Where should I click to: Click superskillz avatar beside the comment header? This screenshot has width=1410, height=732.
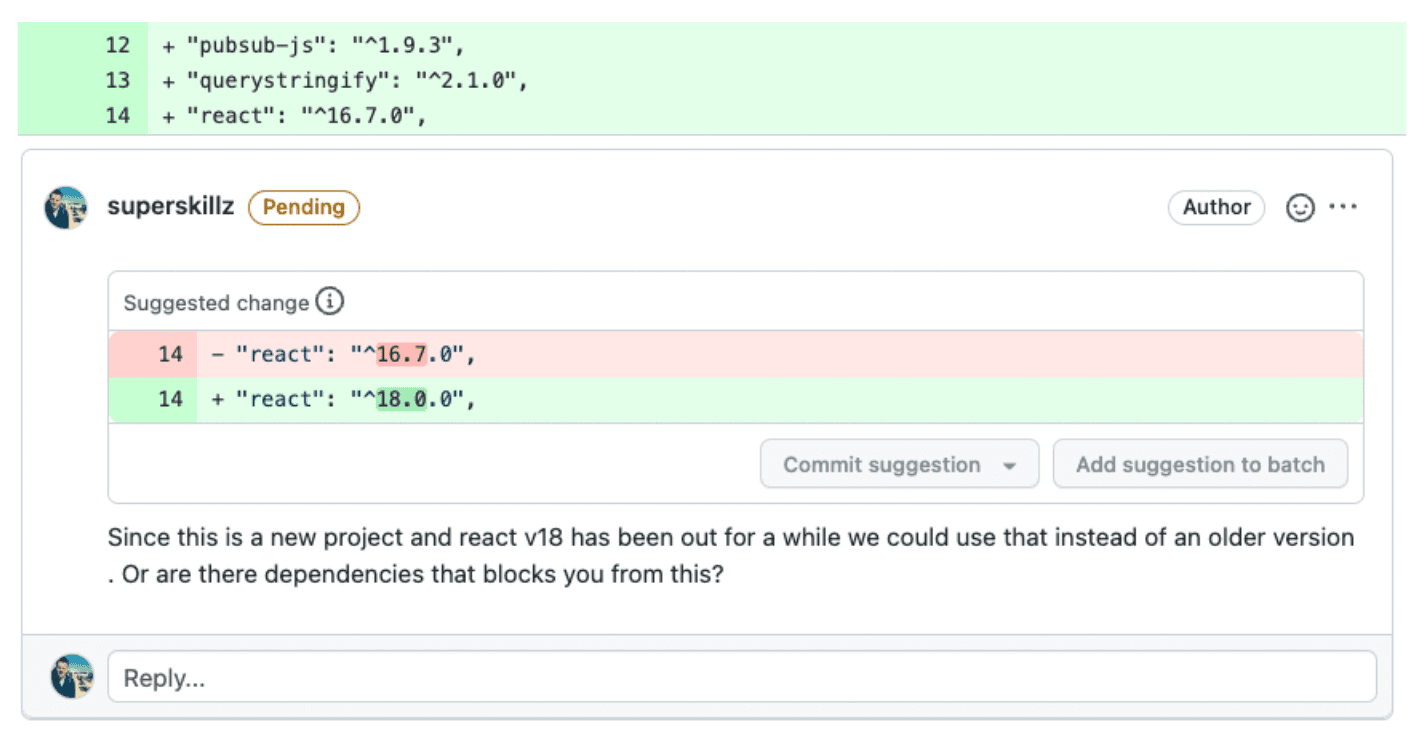pyautogui.click(x=66, y=207)
